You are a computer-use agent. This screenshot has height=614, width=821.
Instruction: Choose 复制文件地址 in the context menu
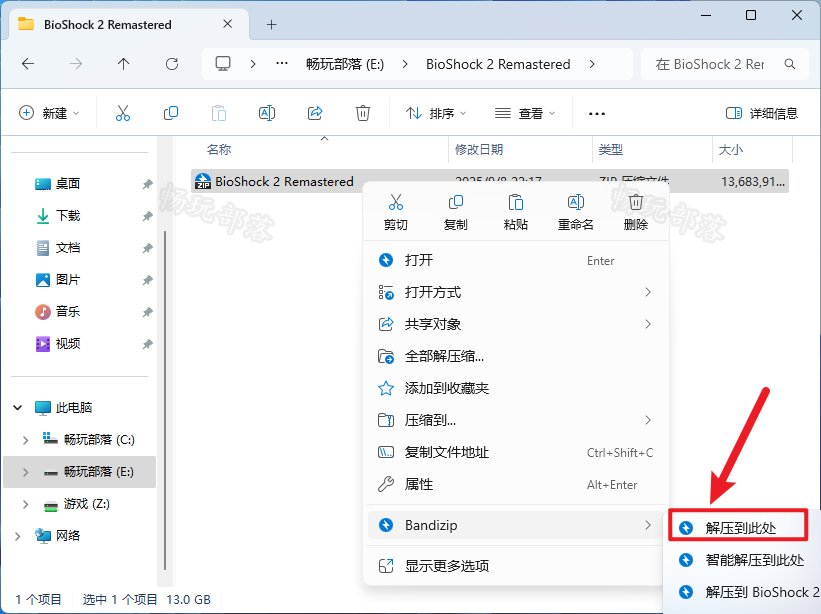pyautogui.click(x=516, y=452)
